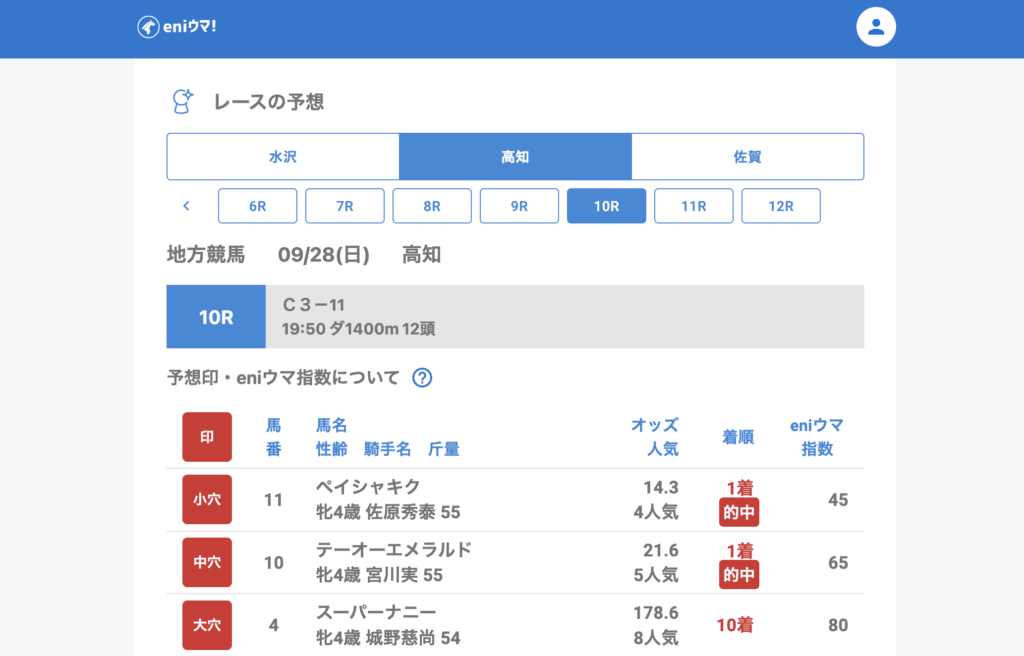The height and width of the screenshot is (656, 1024).
Task: Select race 7R
Action: point(345,206)
